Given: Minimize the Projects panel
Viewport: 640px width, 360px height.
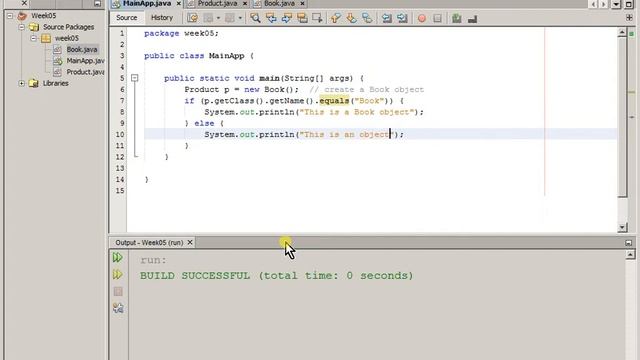Looking at the screenshot, I should (97, 3).
